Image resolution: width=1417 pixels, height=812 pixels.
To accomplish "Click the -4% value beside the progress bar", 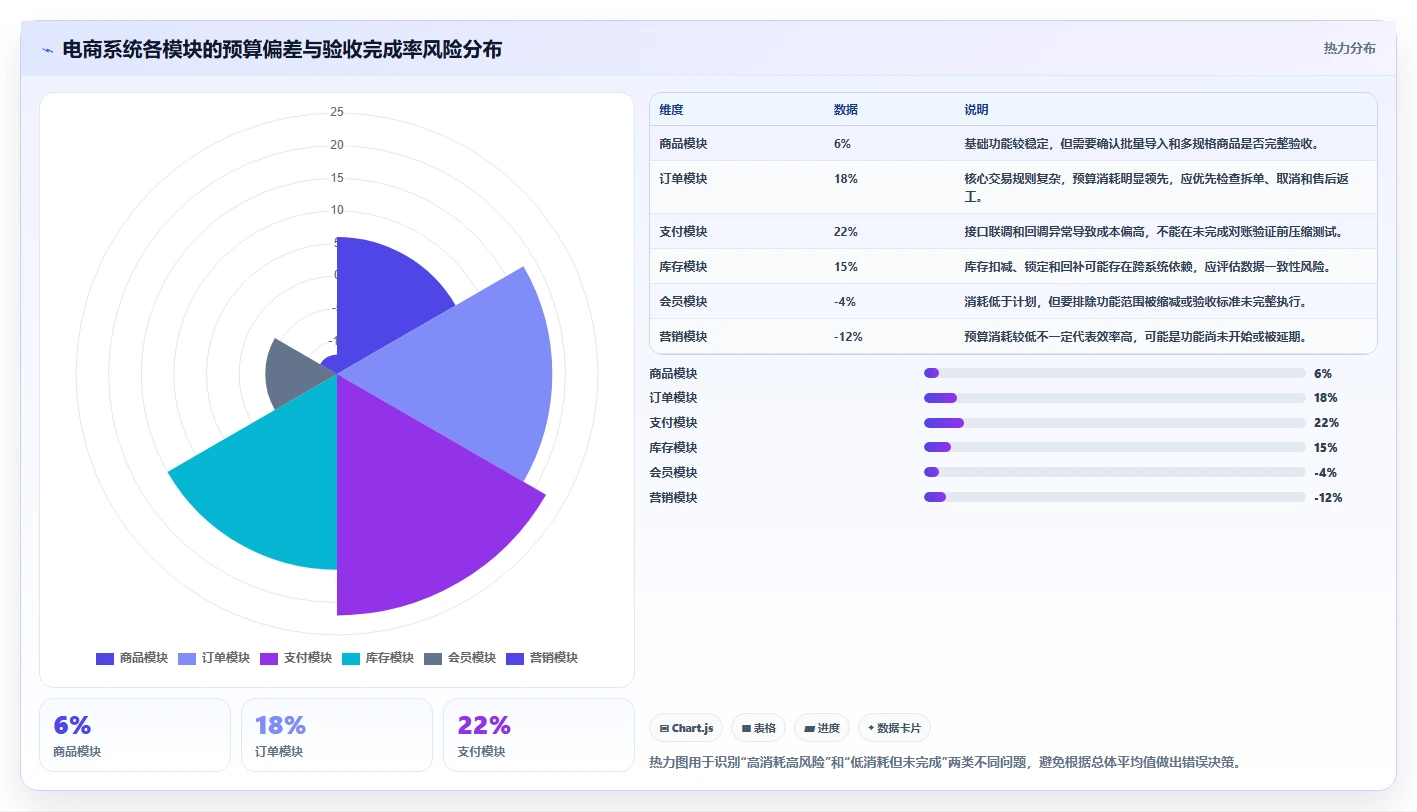I will [1325, 472].
